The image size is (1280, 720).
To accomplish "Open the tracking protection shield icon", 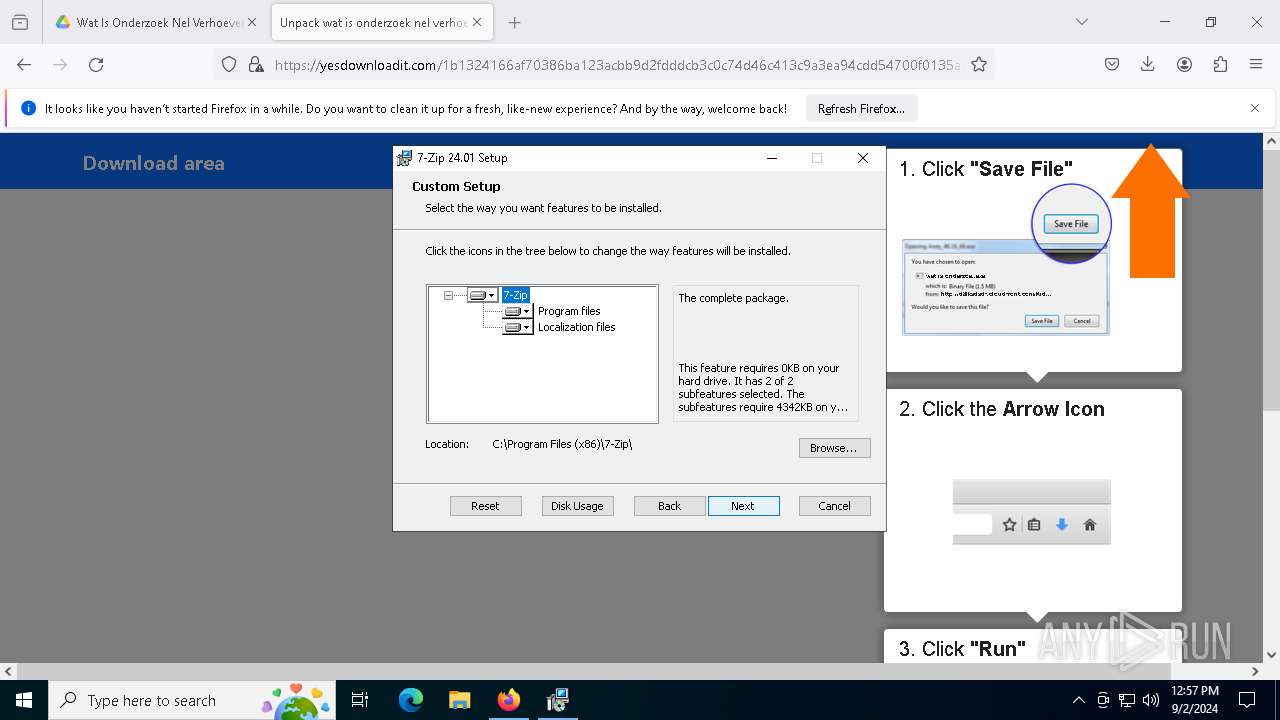I will [229, 64].
